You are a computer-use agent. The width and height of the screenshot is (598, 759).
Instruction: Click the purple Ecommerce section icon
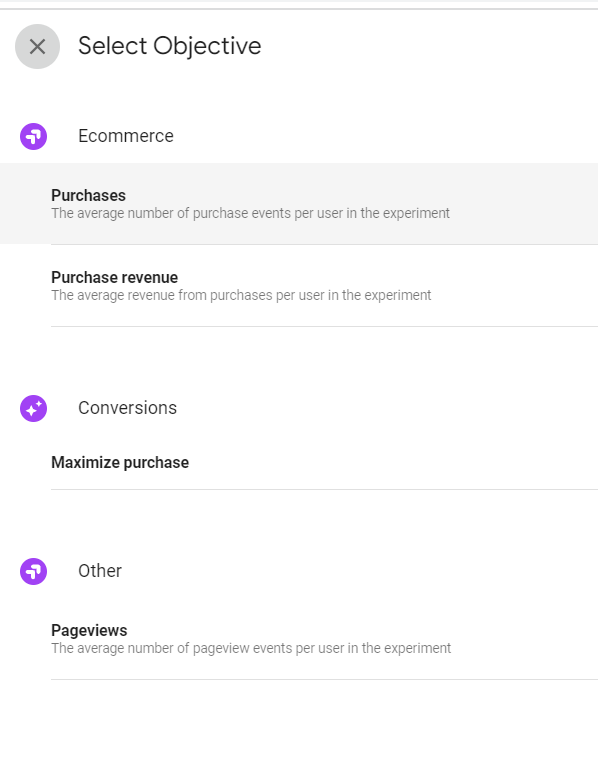tap(33, 137)
